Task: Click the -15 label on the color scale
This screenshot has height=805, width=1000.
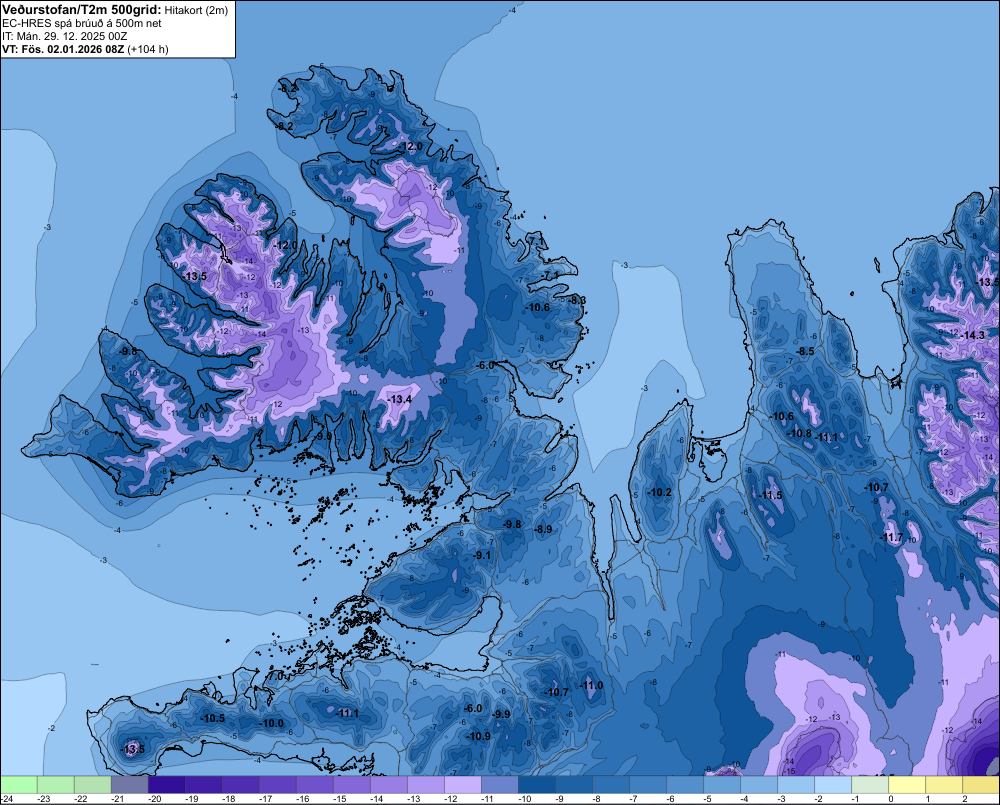Action: (339, 799)
